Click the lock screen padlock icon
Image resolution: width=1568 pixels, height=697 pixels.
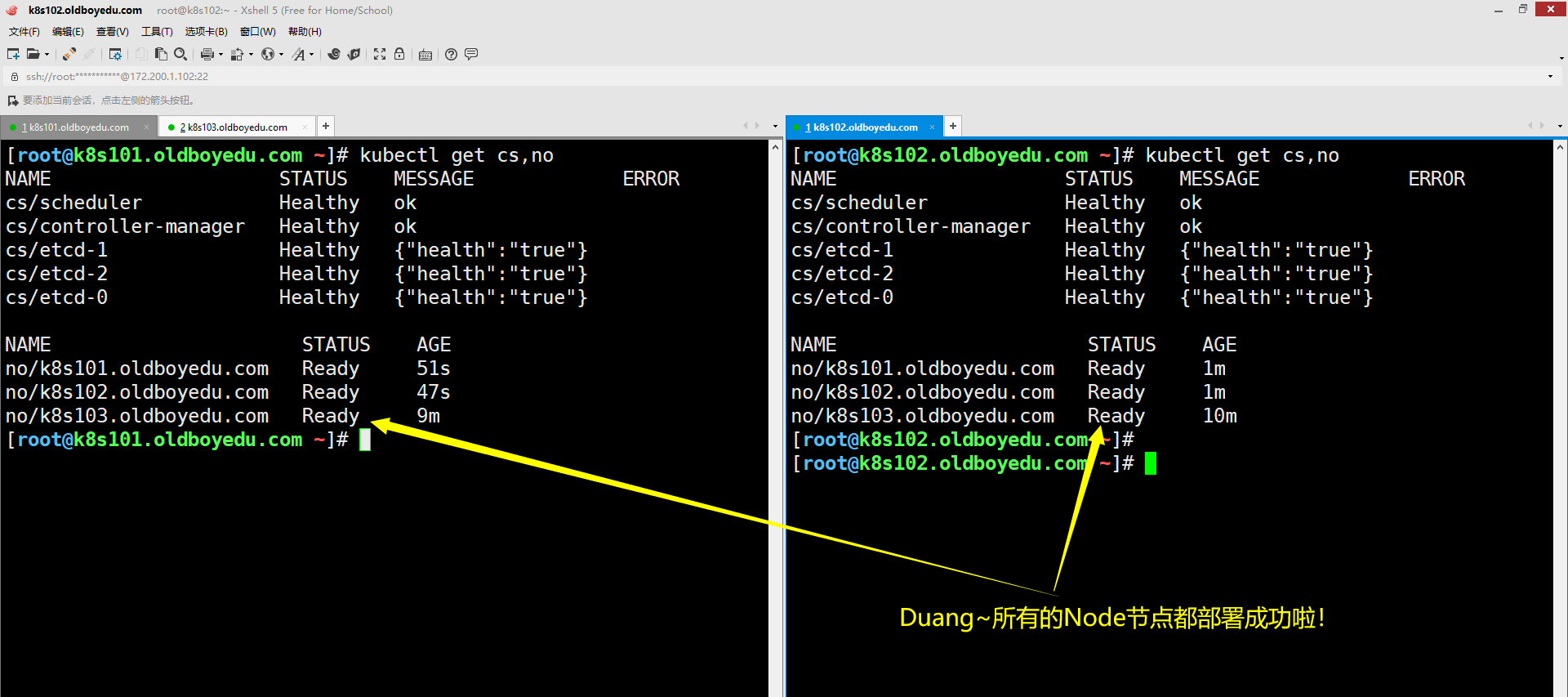(399, 54)
